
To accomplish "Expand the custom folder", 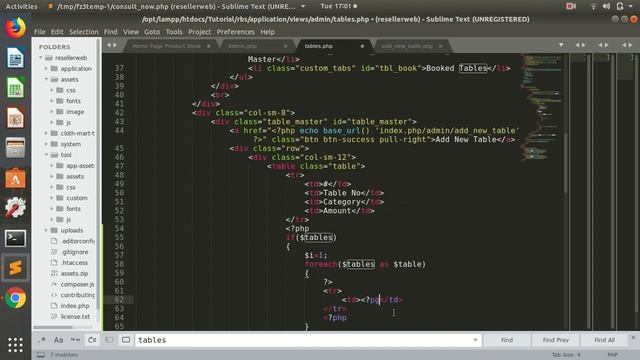I will click(52, 198).
